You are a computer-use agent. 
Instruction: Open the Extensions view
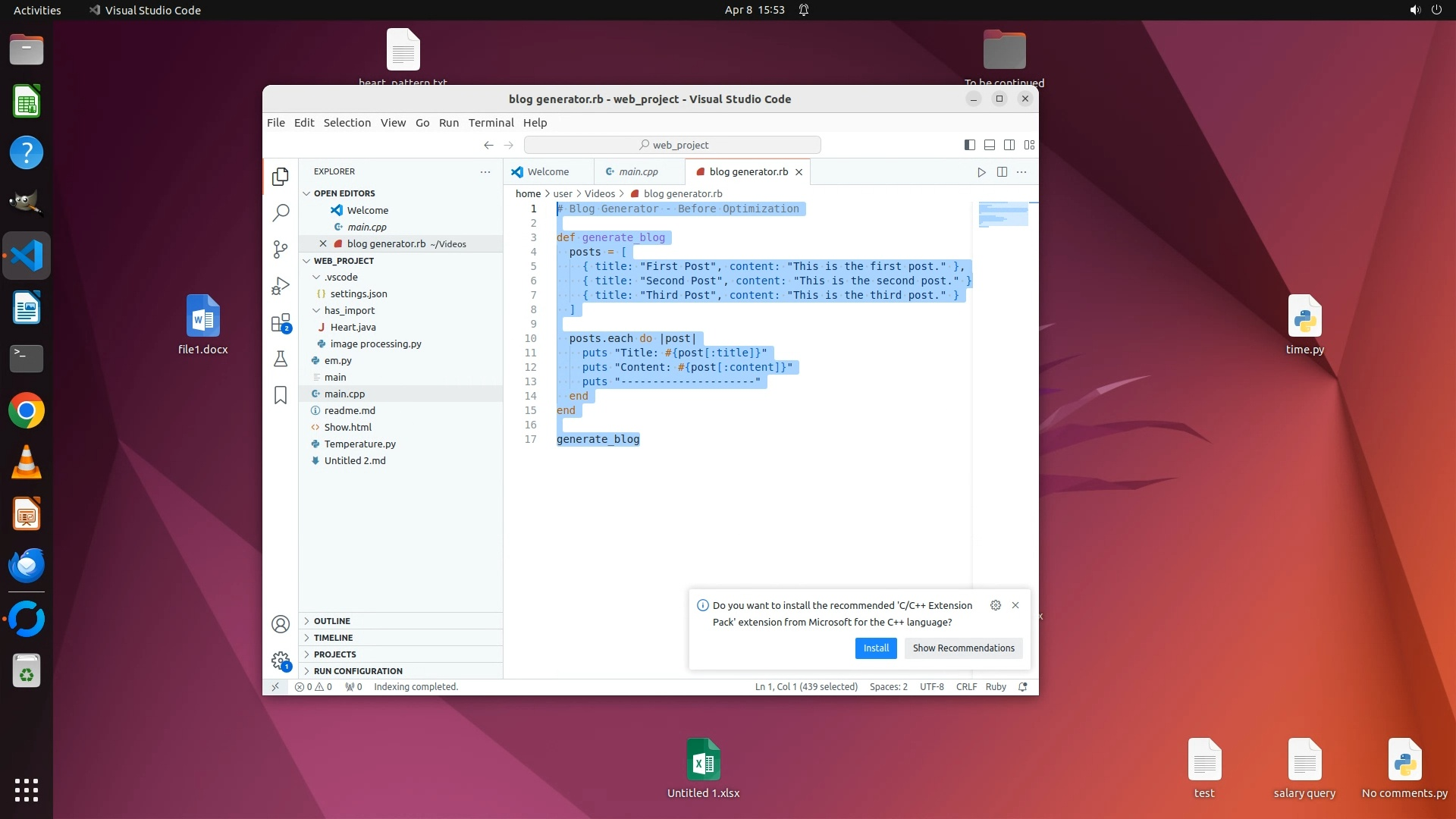(x=281, y=323)
